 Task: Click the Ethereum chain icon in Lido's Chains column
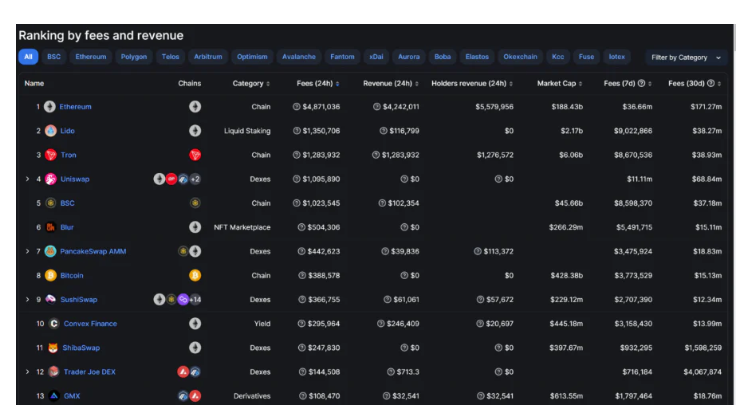[x=195, y=131]
